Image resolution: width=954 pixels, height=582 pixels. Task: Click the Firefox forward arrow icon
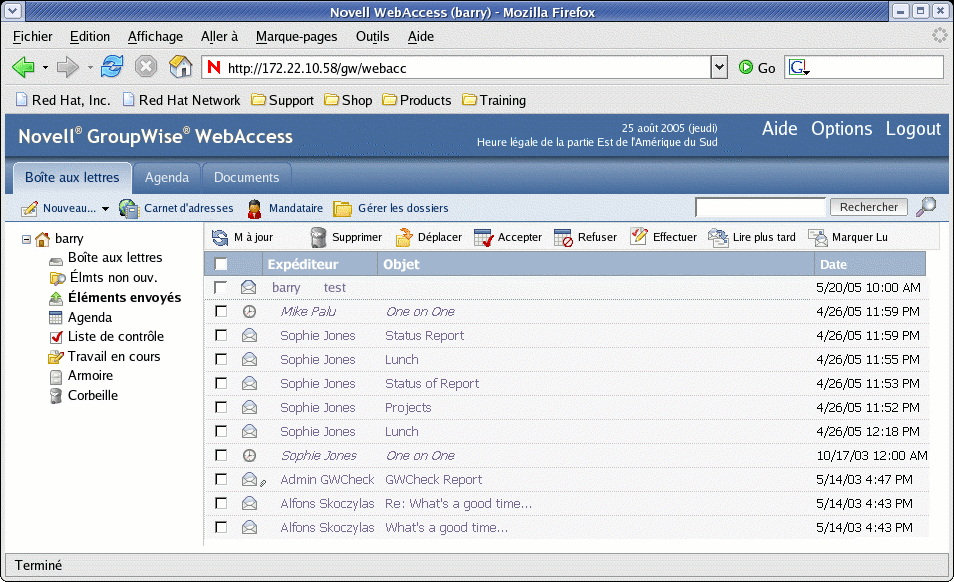click(68, 67)
